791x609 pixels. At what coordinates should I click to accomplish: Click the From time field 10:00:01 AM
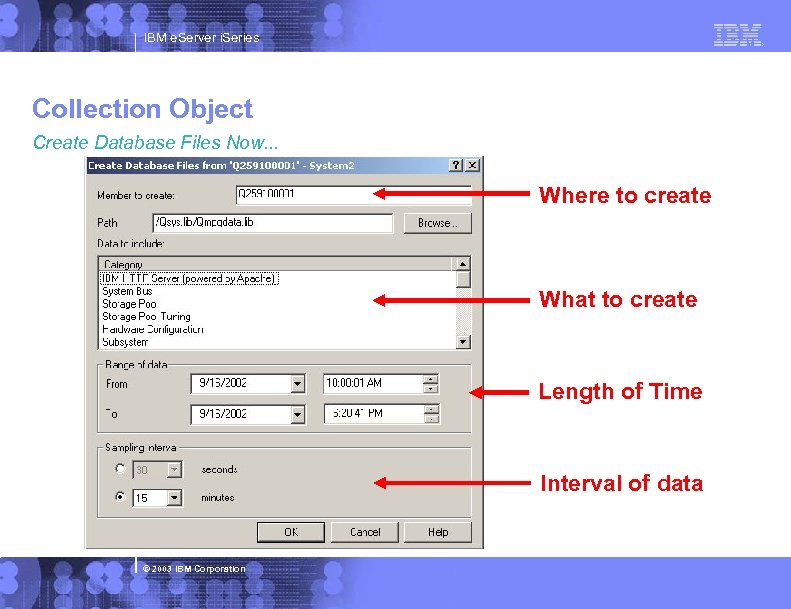coord(373,384)
